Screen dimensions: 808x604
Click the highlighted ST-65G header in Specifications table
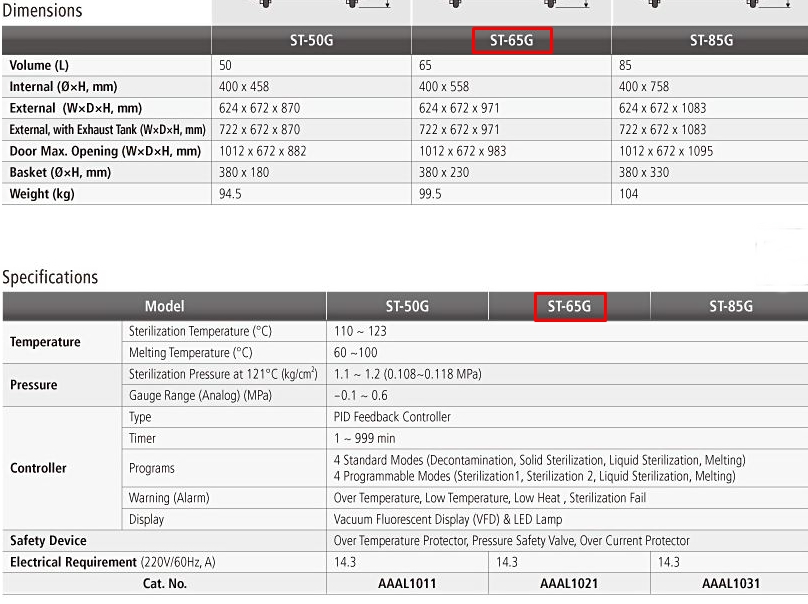point(570,307)
